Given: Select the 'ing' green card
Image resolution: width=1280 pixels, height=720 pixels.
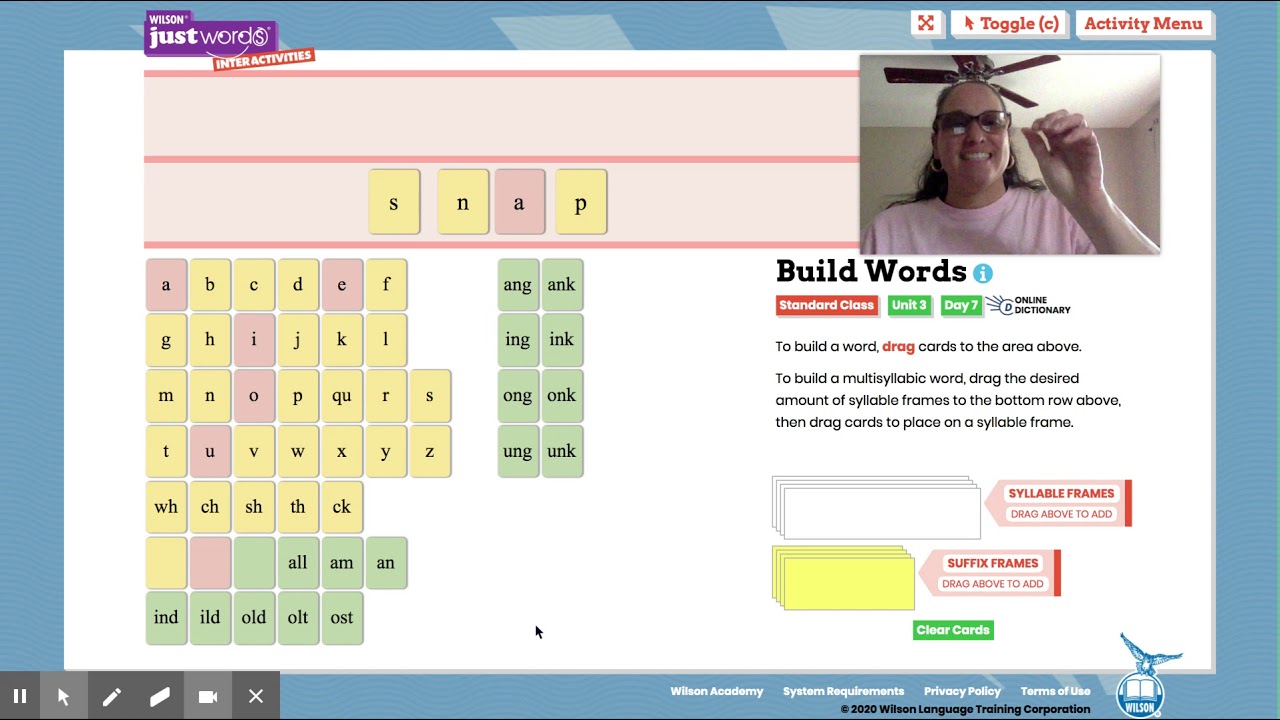Looking at the screenshot, I should pos(518,340).
